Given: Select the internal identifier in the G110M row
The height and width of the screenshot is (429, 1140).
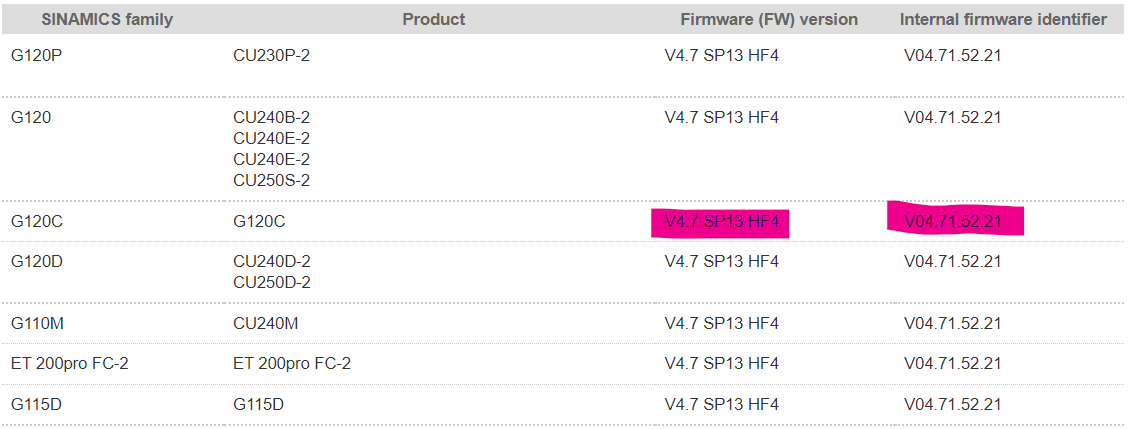Looking at the screenshot, I should pos(953,323).
